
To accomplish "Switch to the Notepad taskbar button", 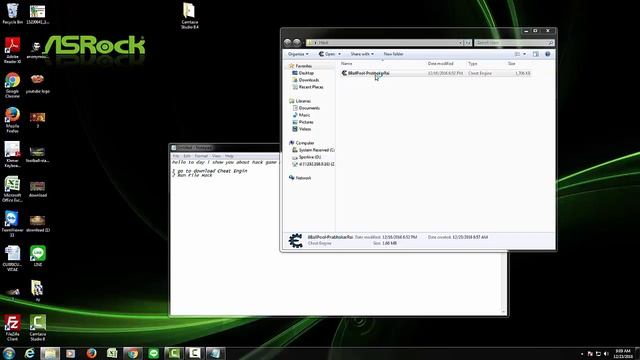I will point(216,353).
